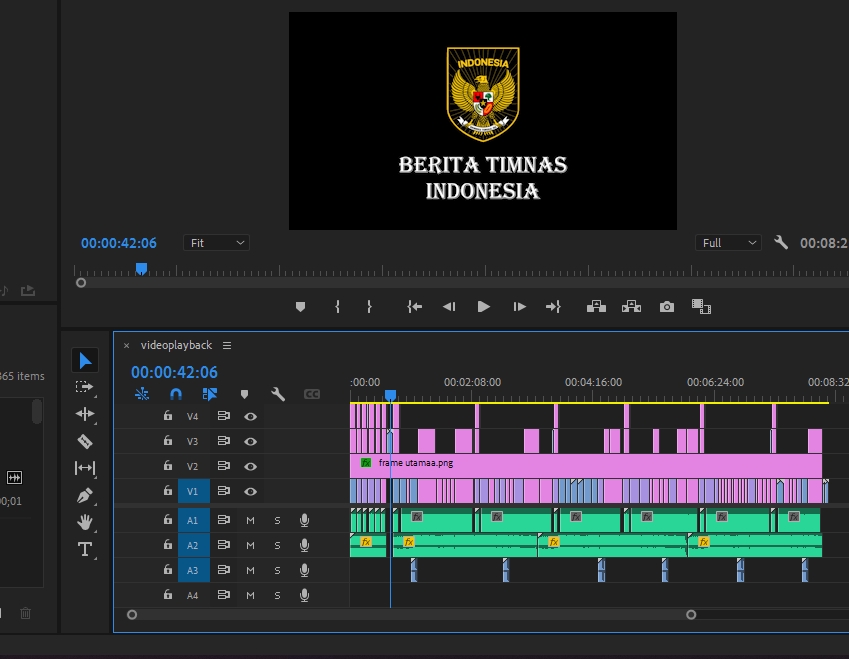Select the Hand tool

point(85,522)
